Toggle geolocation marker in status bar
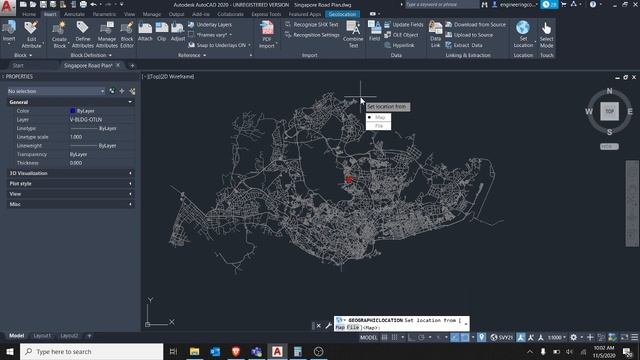The height and width of the screenshot is (360, 640). (x=482, y=338)
